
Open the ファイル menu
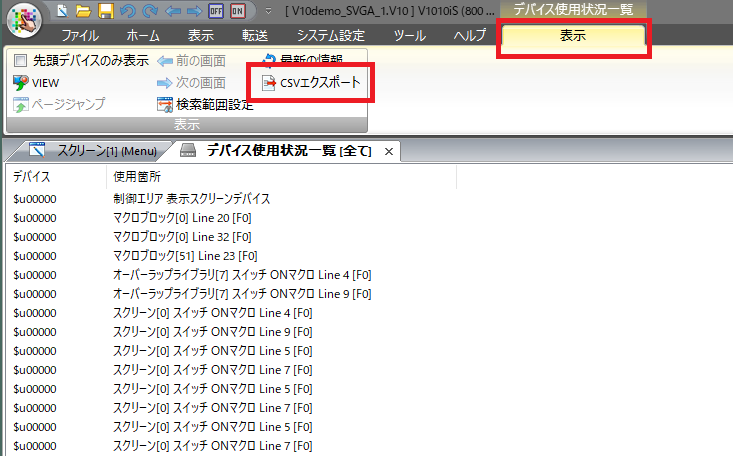[80, 36]
